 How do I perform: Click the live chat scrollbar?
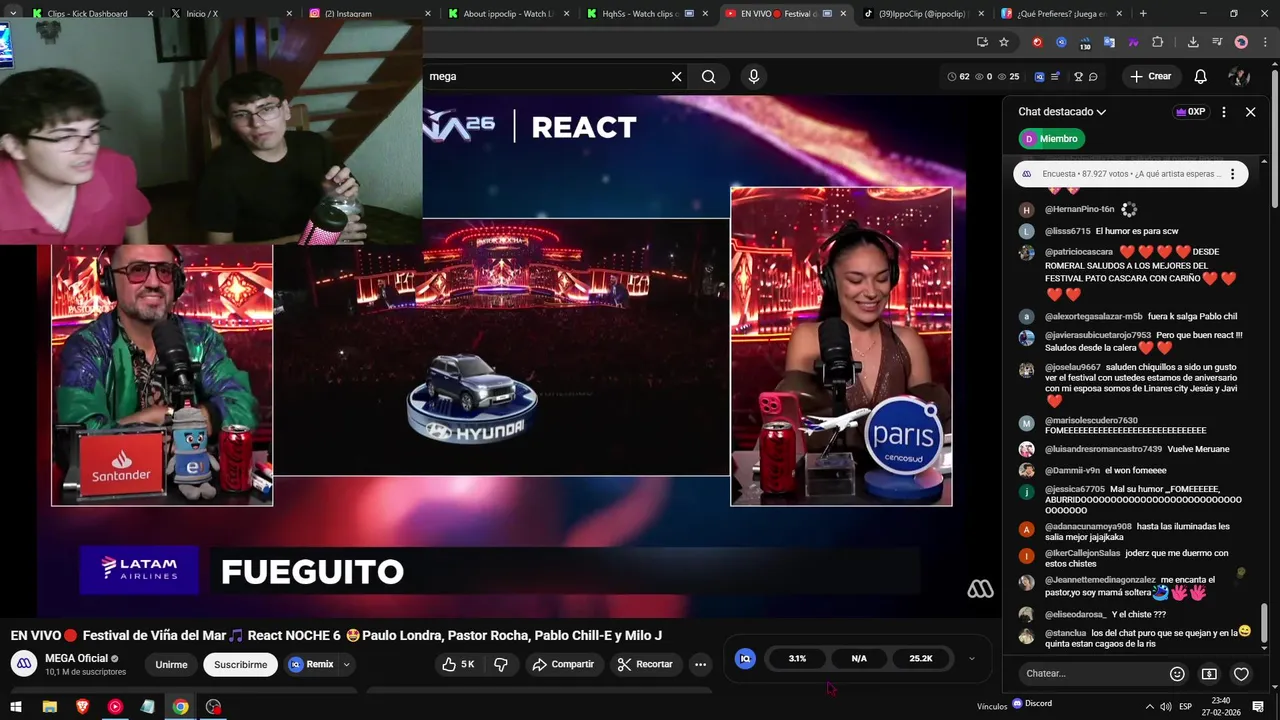pos(1264,622)
